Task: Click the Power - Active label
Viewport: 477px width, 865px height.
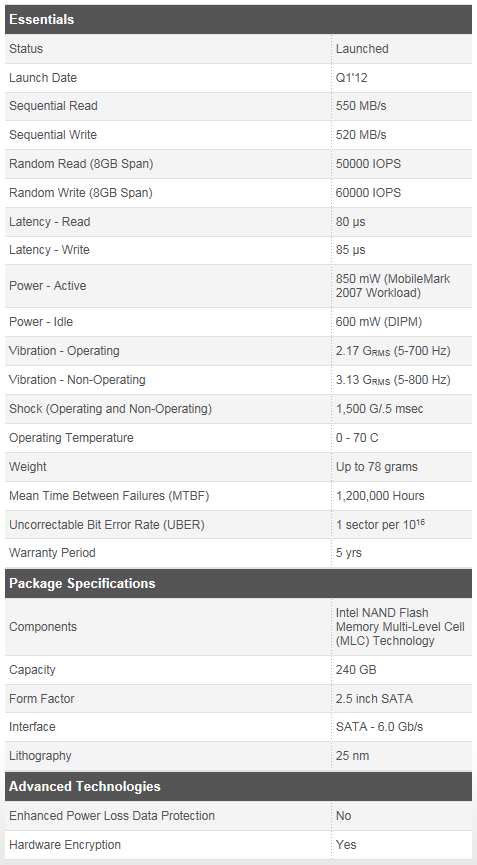Action: (x=48, y=286)
